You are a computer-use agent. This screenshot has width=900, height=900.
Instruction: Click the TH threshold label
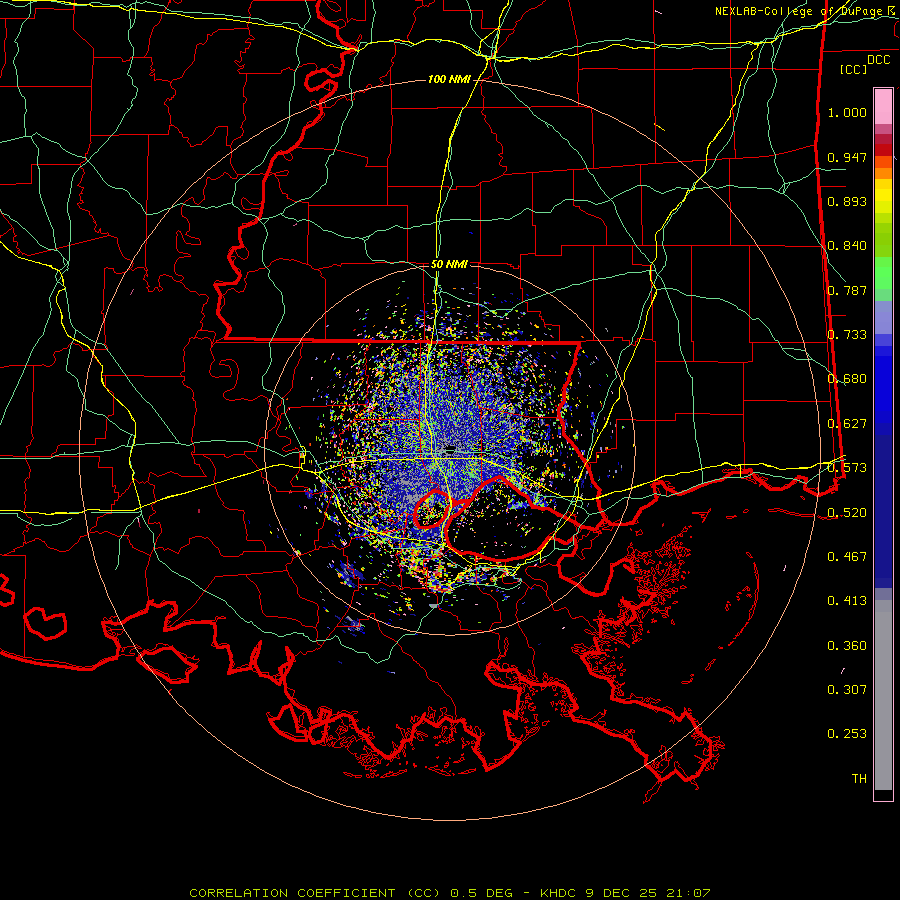tap(859, 779)
